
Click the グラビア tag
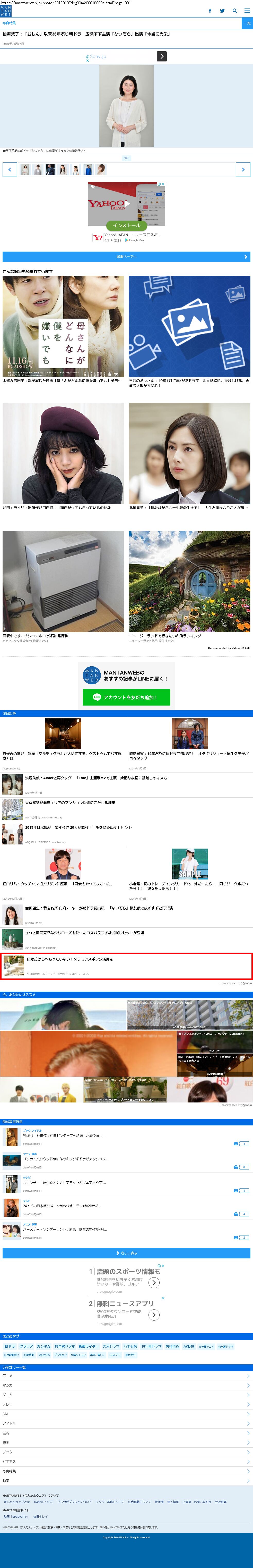[x=26, y=1346]
